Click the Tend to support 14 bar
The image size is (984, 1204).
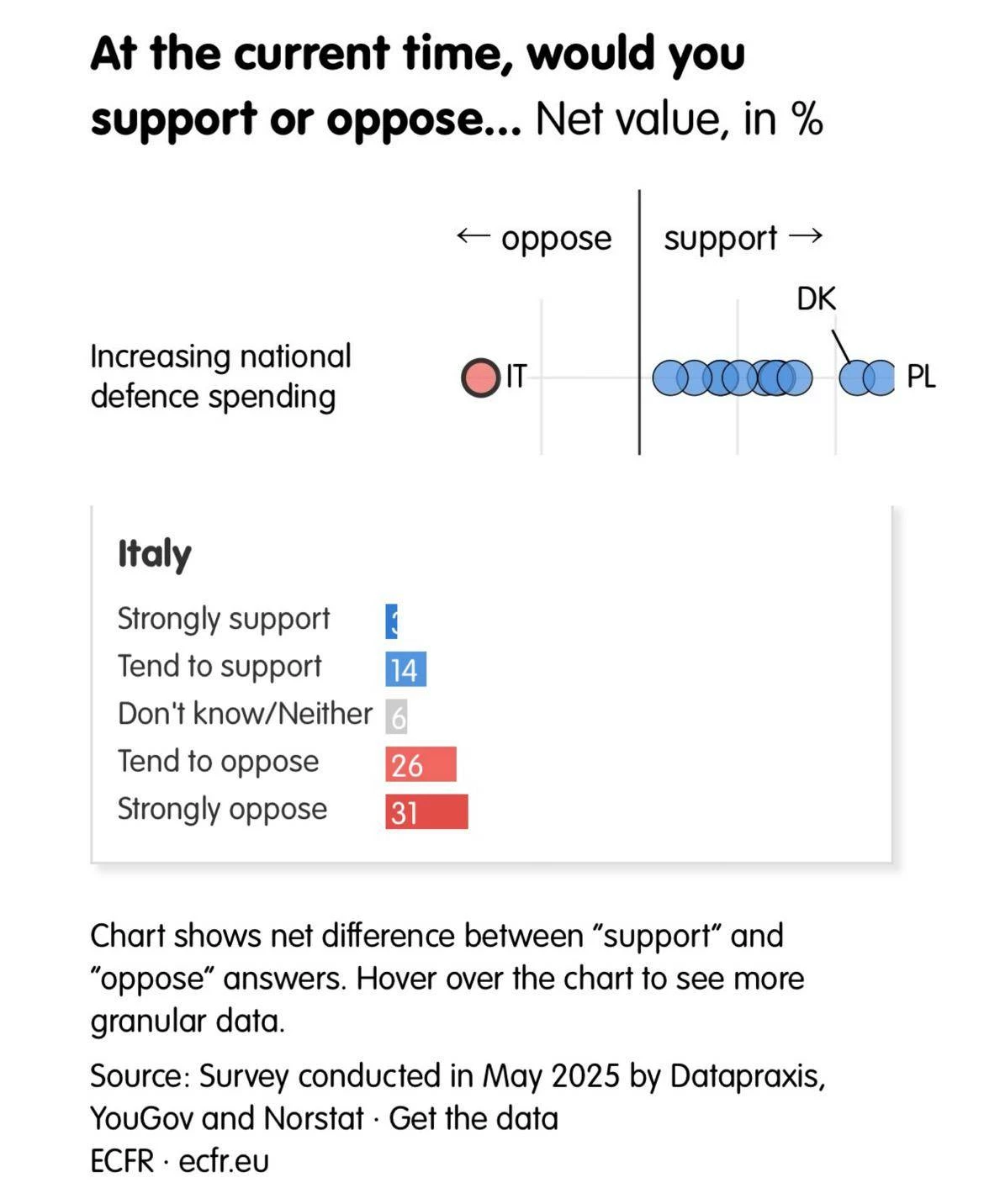tap(405, 669)
